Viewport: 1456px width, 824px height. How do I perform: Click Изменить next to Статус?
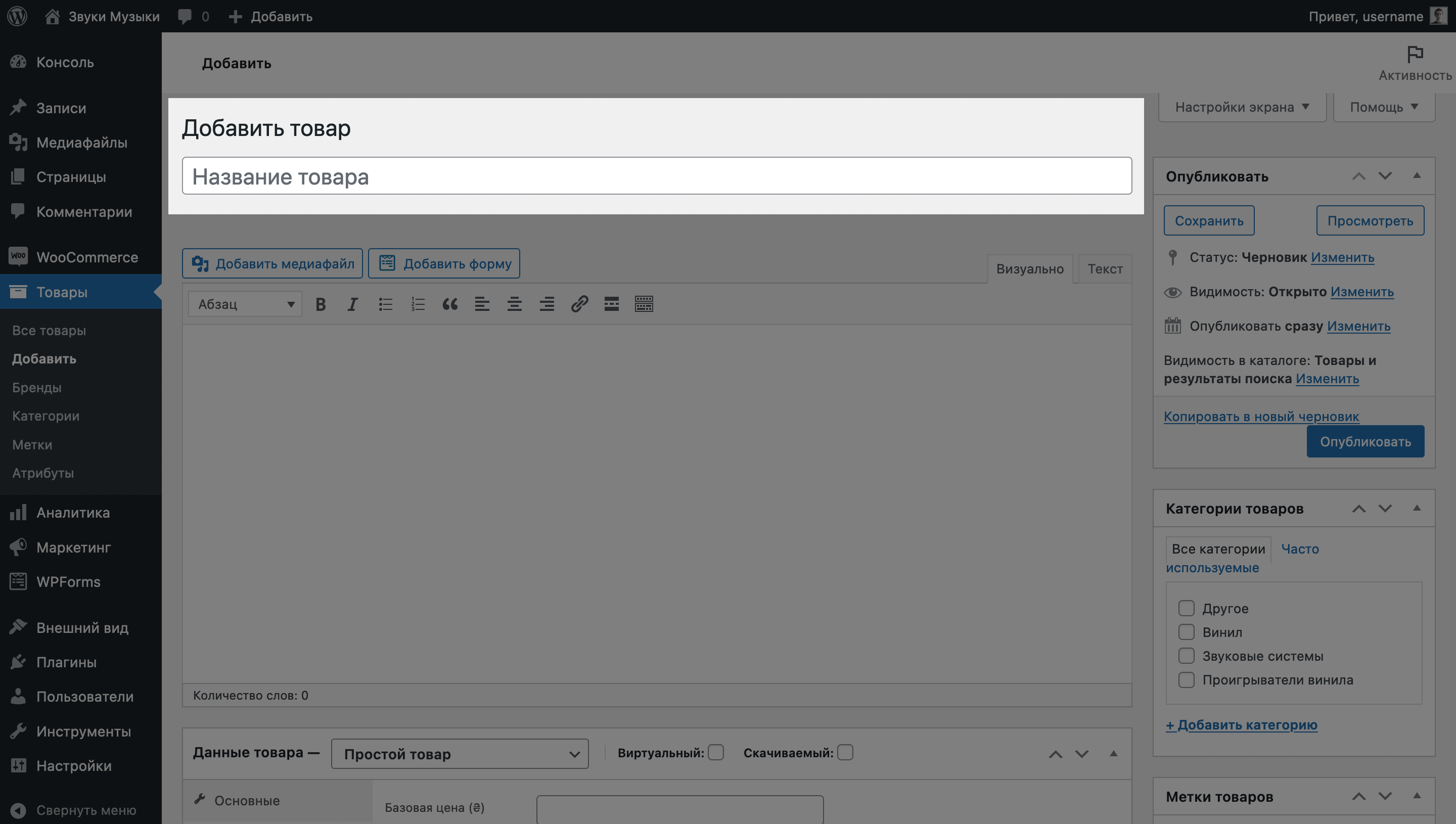point(1342,257)
